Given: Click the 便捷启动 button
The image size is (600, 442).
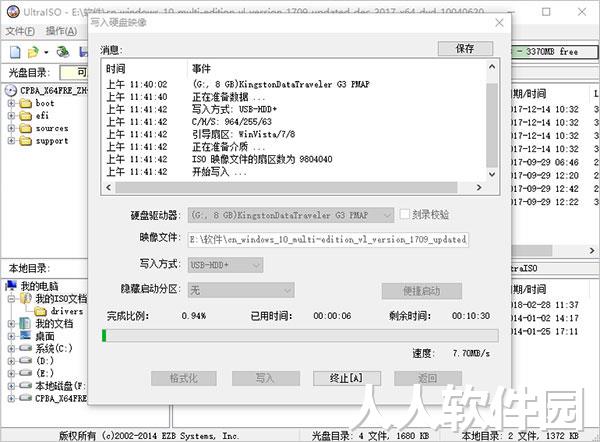Looking at the screenshot, I should pyautogui.click(x=422, y=291).
